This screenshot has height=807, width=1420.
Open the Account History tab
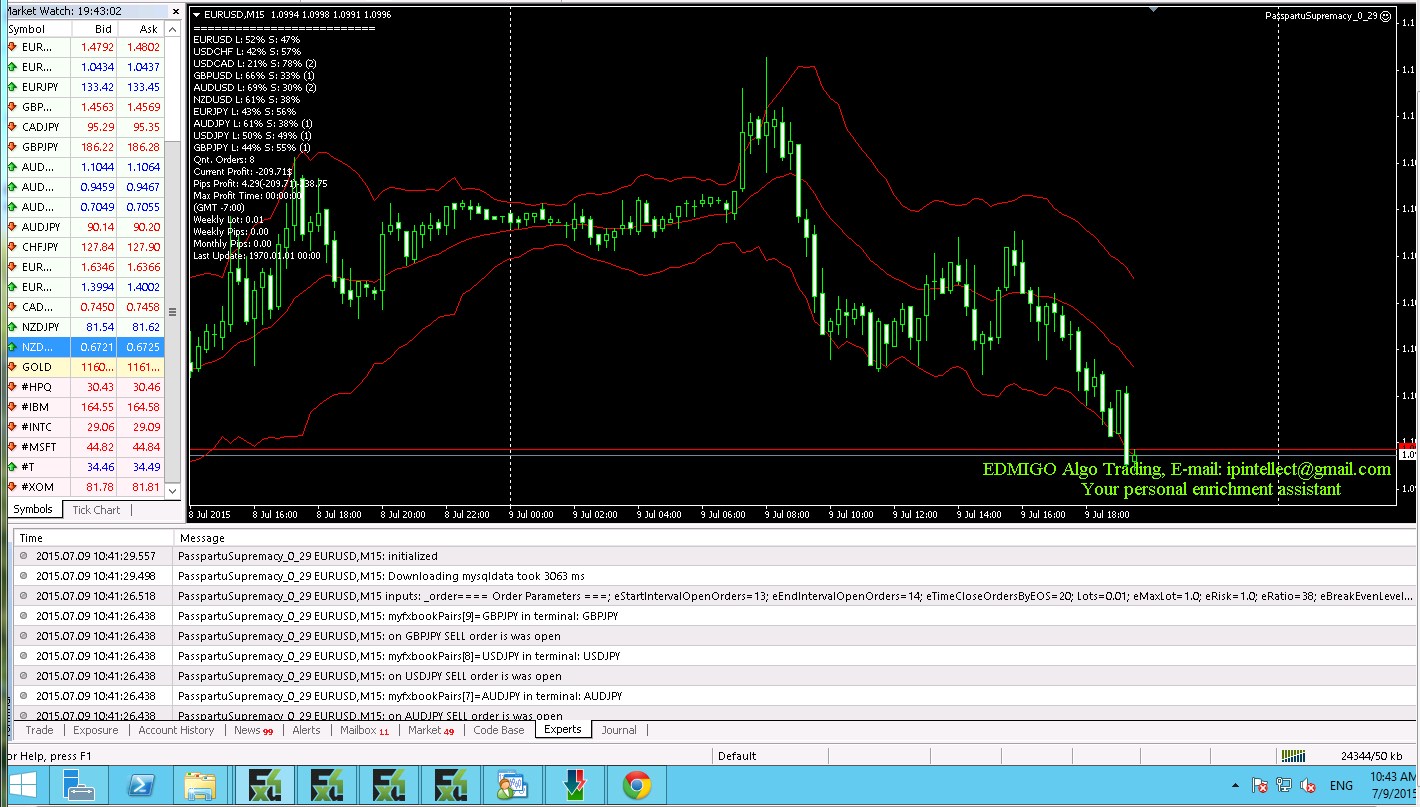coord(176,730)
